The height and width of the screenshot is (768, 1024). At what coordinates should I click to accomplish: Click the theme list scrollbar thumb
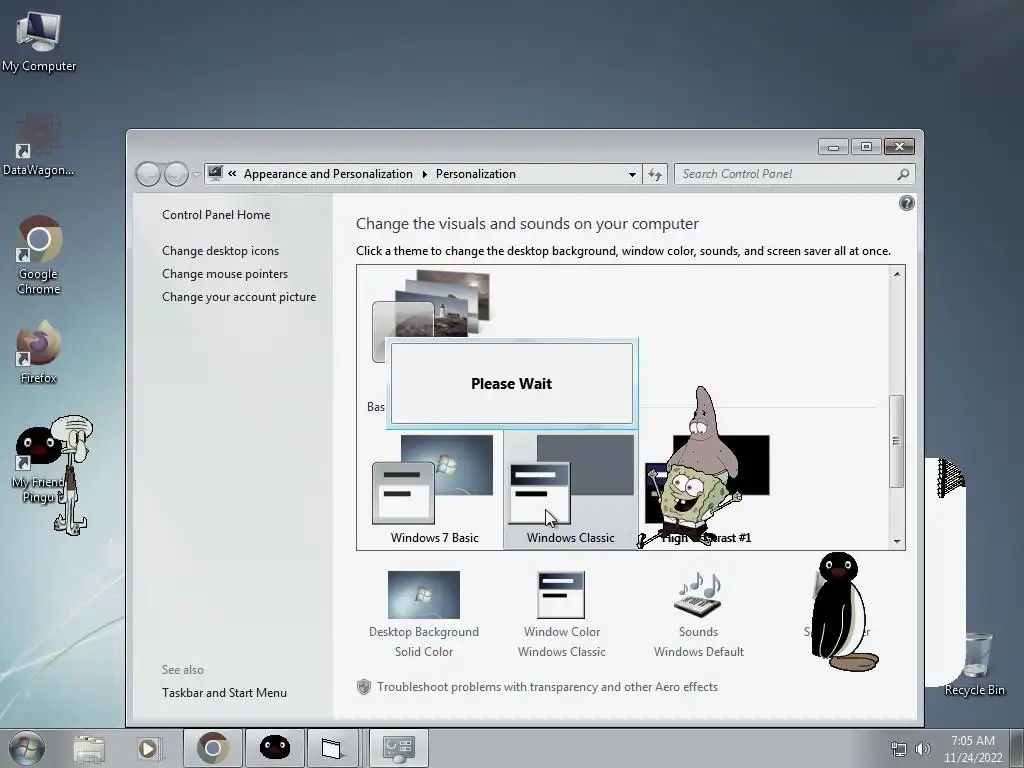coord(897,441)
